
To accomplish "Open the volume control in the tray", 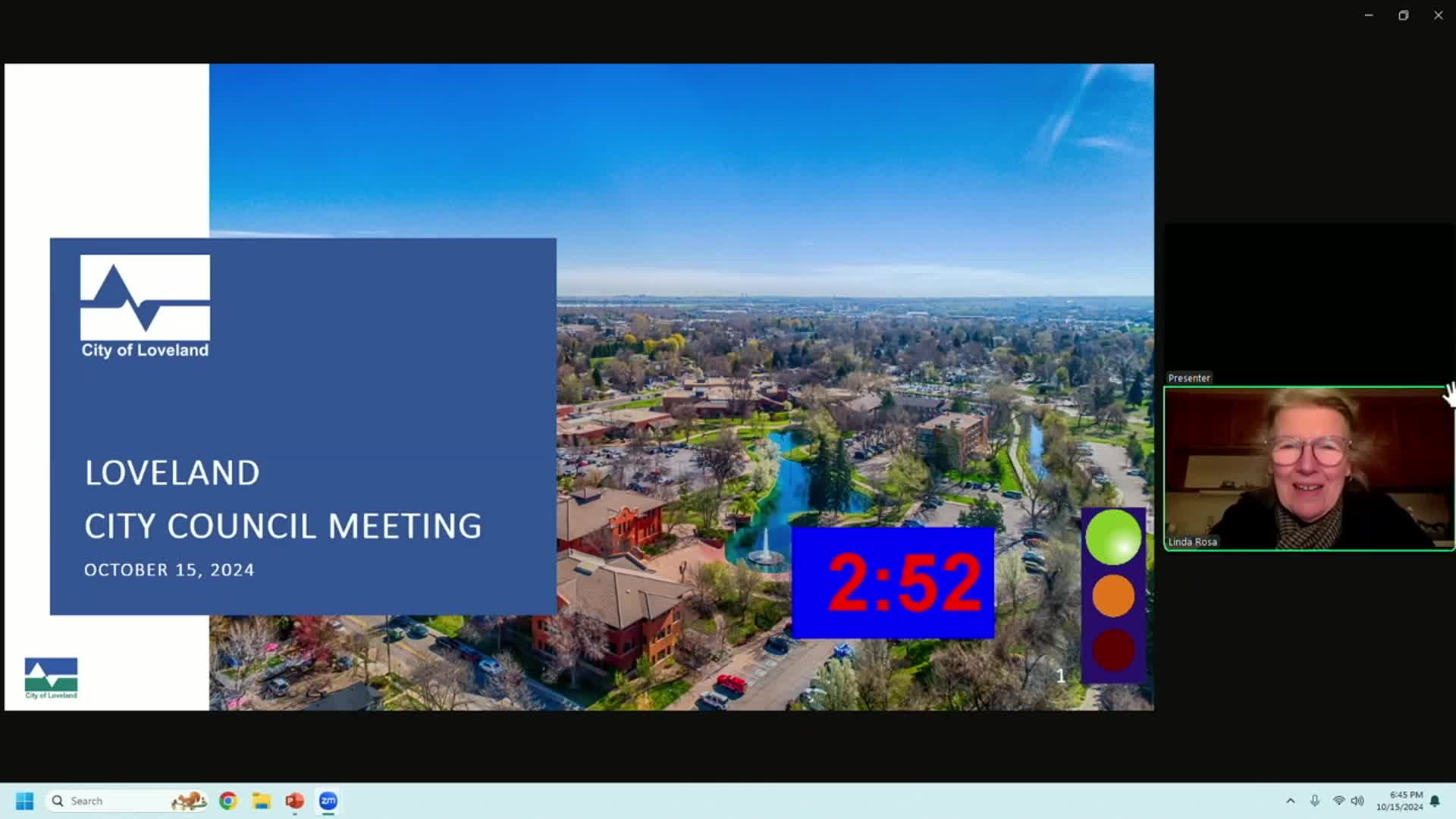I will tap(1357, 801).
